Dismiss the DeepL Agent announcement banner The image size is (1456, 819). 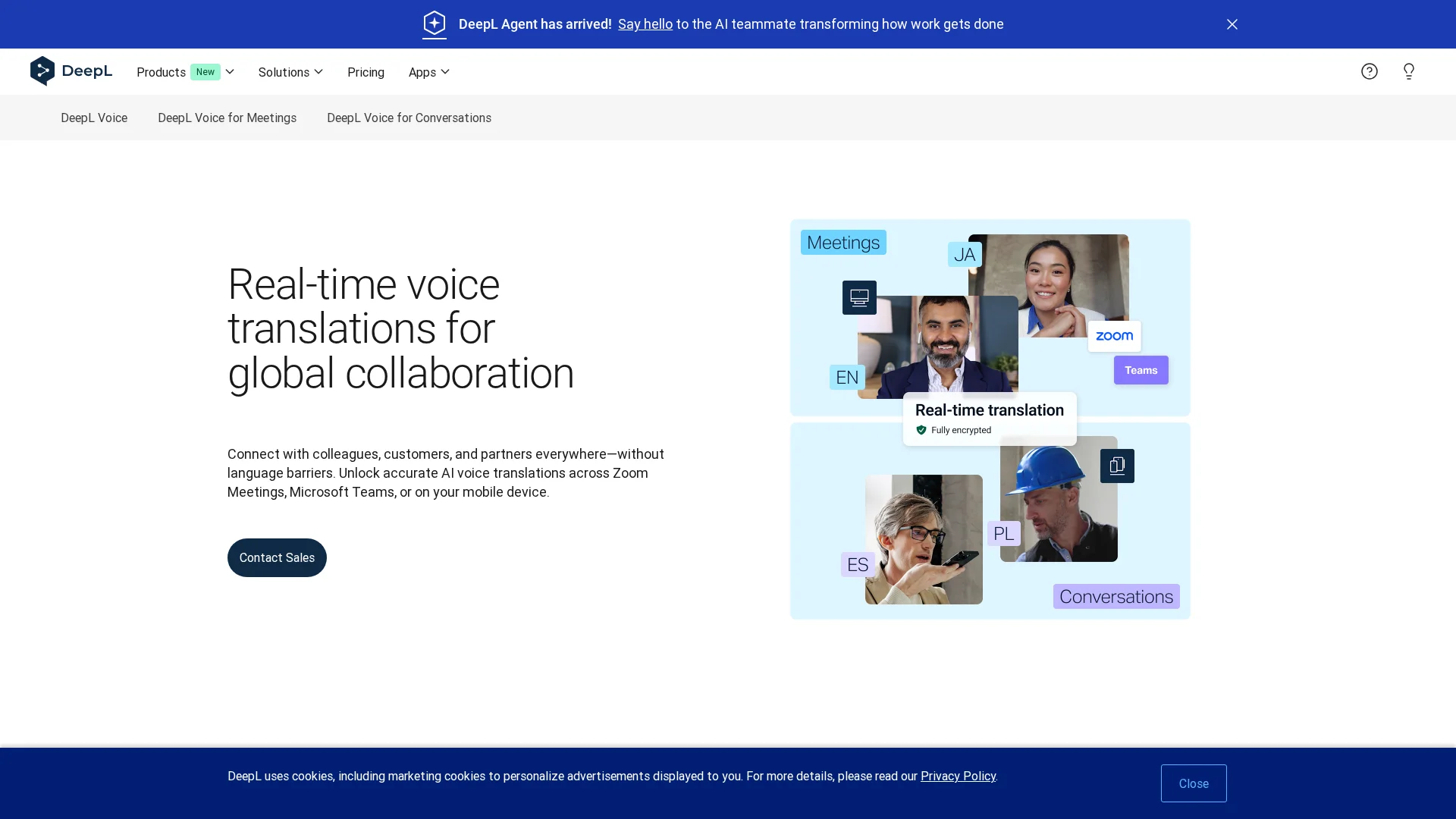(x=1232, y=24)
